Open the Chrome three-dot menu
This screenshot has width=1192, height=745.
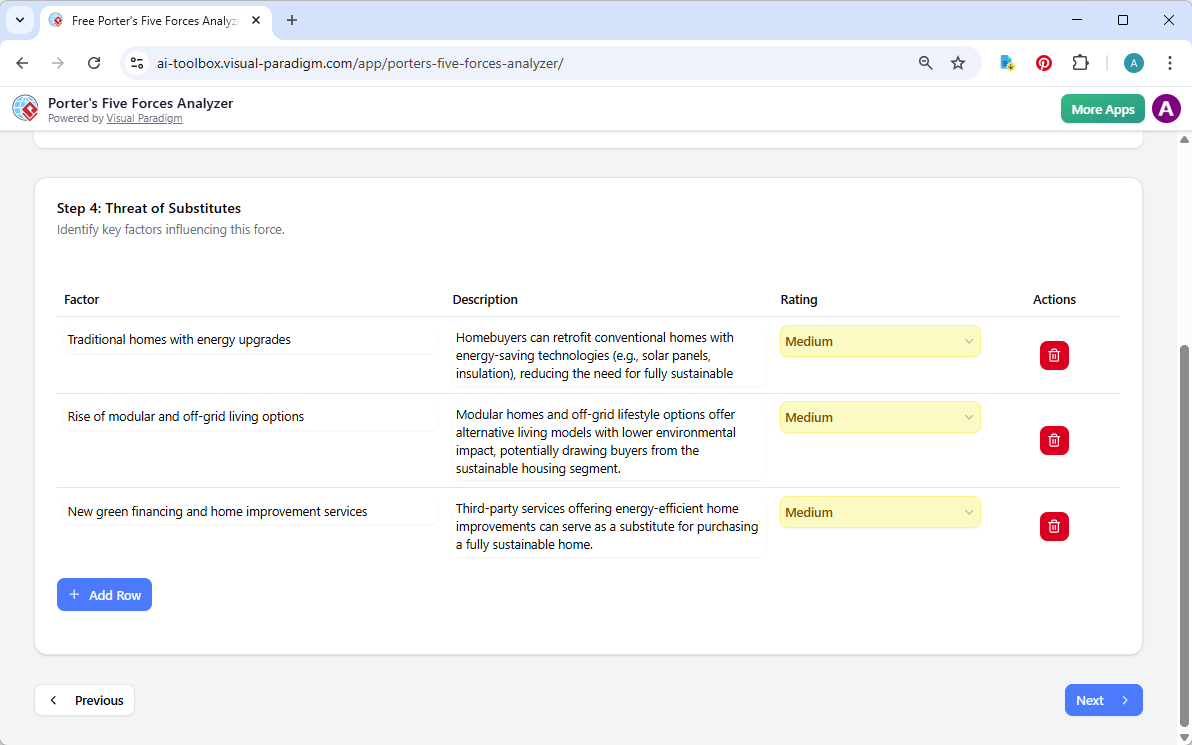click(1170, 62)
